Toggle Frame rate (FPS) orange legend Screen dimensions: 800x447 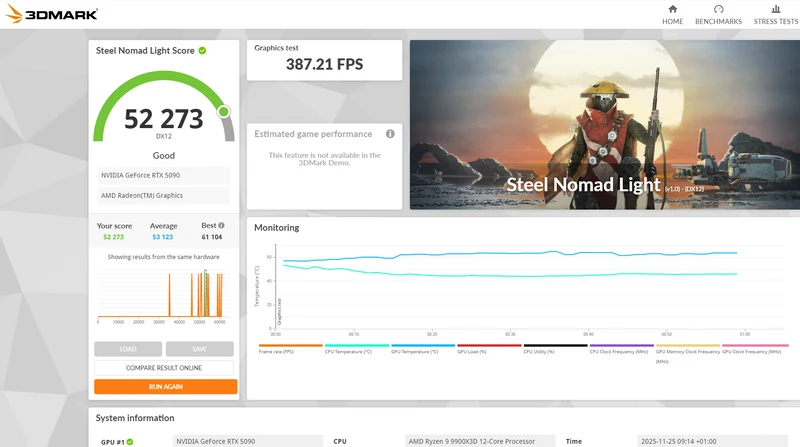pos(291,349)
